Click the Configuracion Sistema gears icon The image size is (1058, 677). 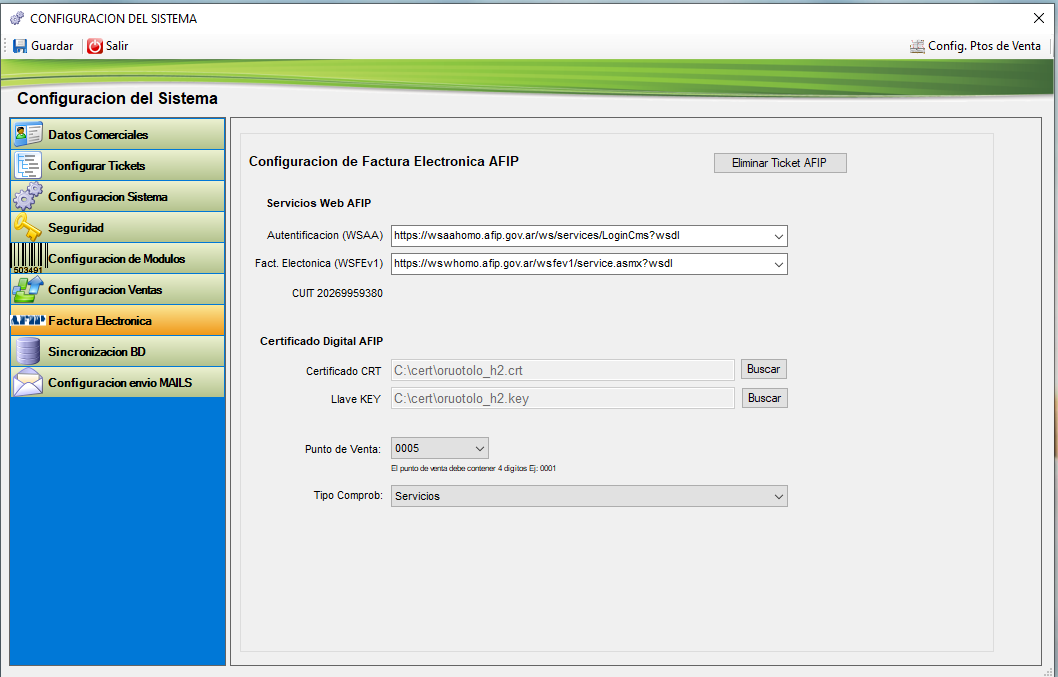coord(28,196)
